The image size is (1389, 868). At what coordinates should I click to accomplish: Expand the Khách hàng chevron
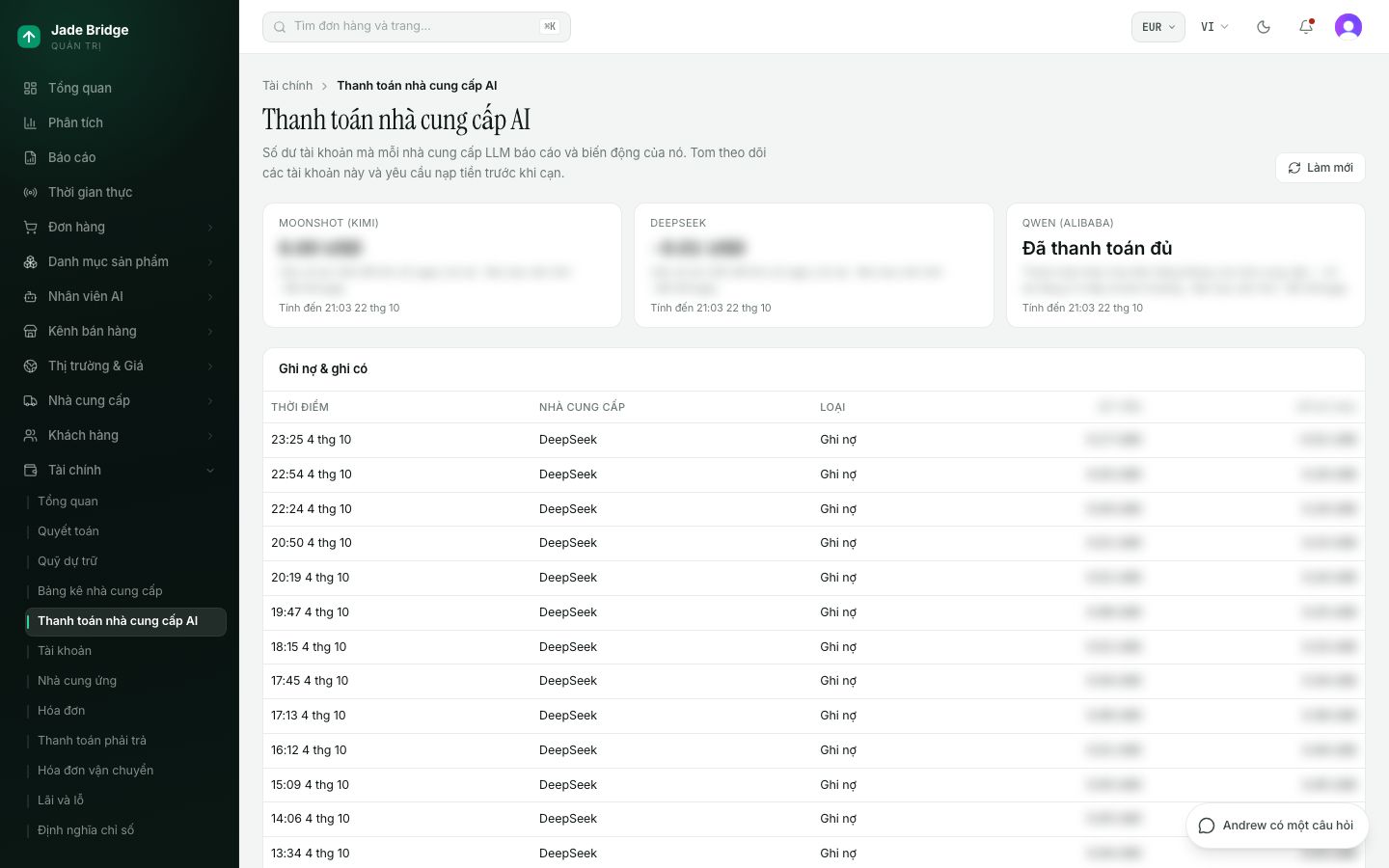pyautogui.click(x=210, y=436)
